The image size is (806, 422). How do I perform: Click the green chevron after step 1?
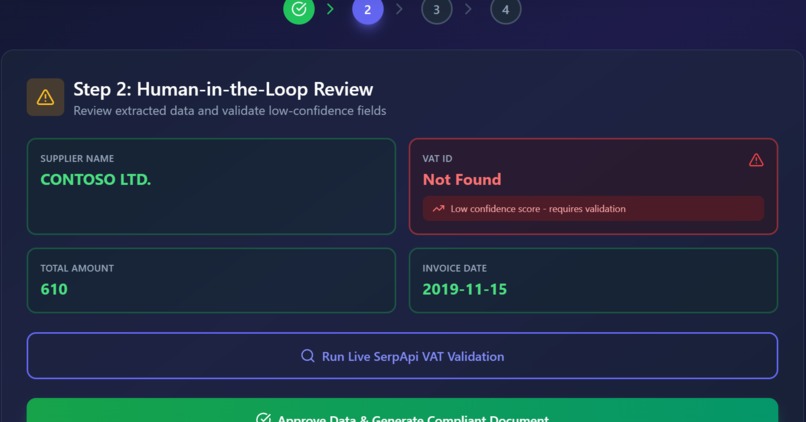331,9
